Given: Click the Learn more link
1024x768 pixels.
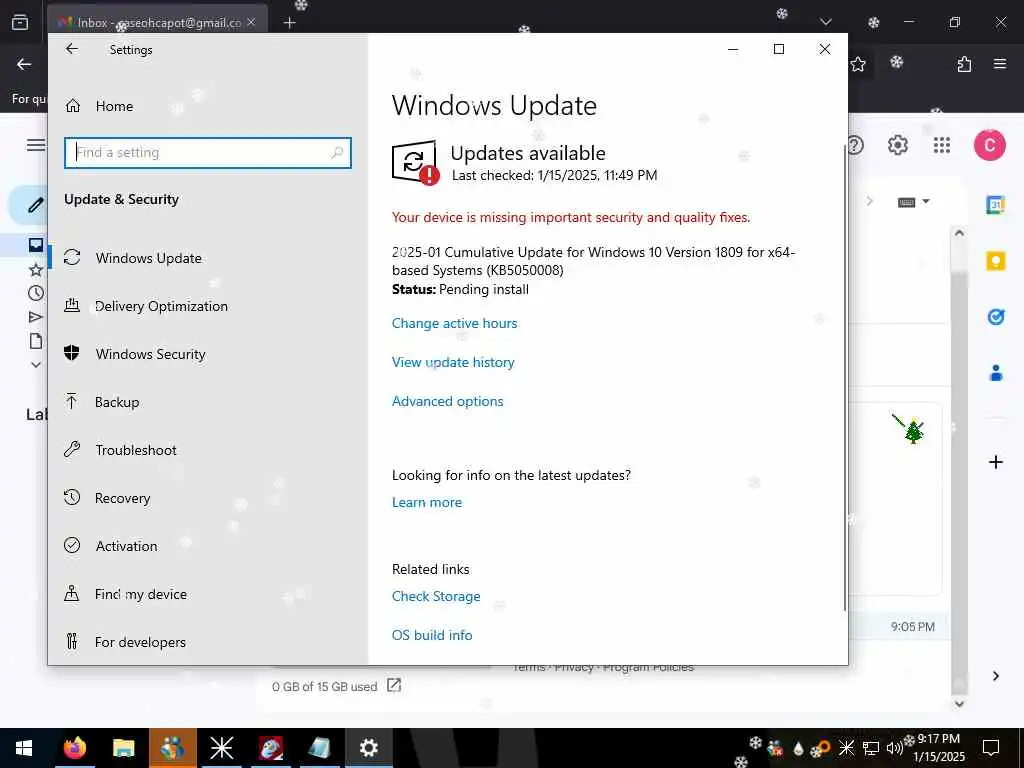Looking at the screenshot, I should pyautogui.click(x=426, y=502).
